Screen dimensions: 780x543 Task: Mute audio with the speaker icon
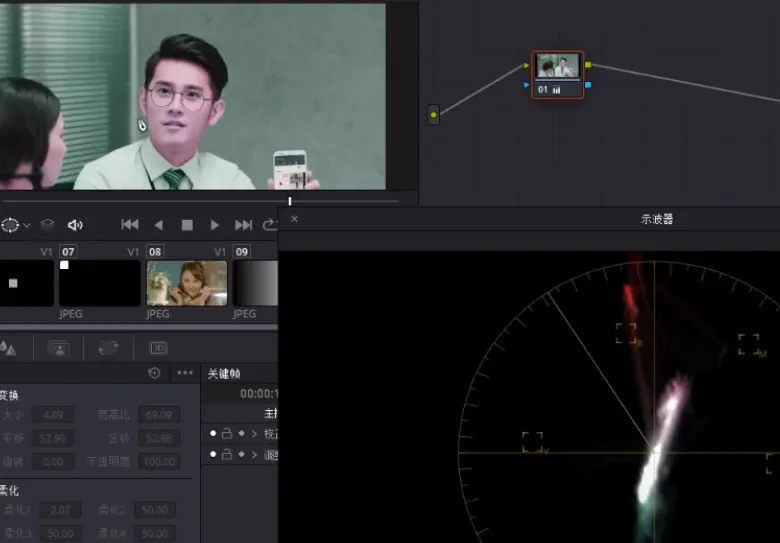click(x=75, y=225)
